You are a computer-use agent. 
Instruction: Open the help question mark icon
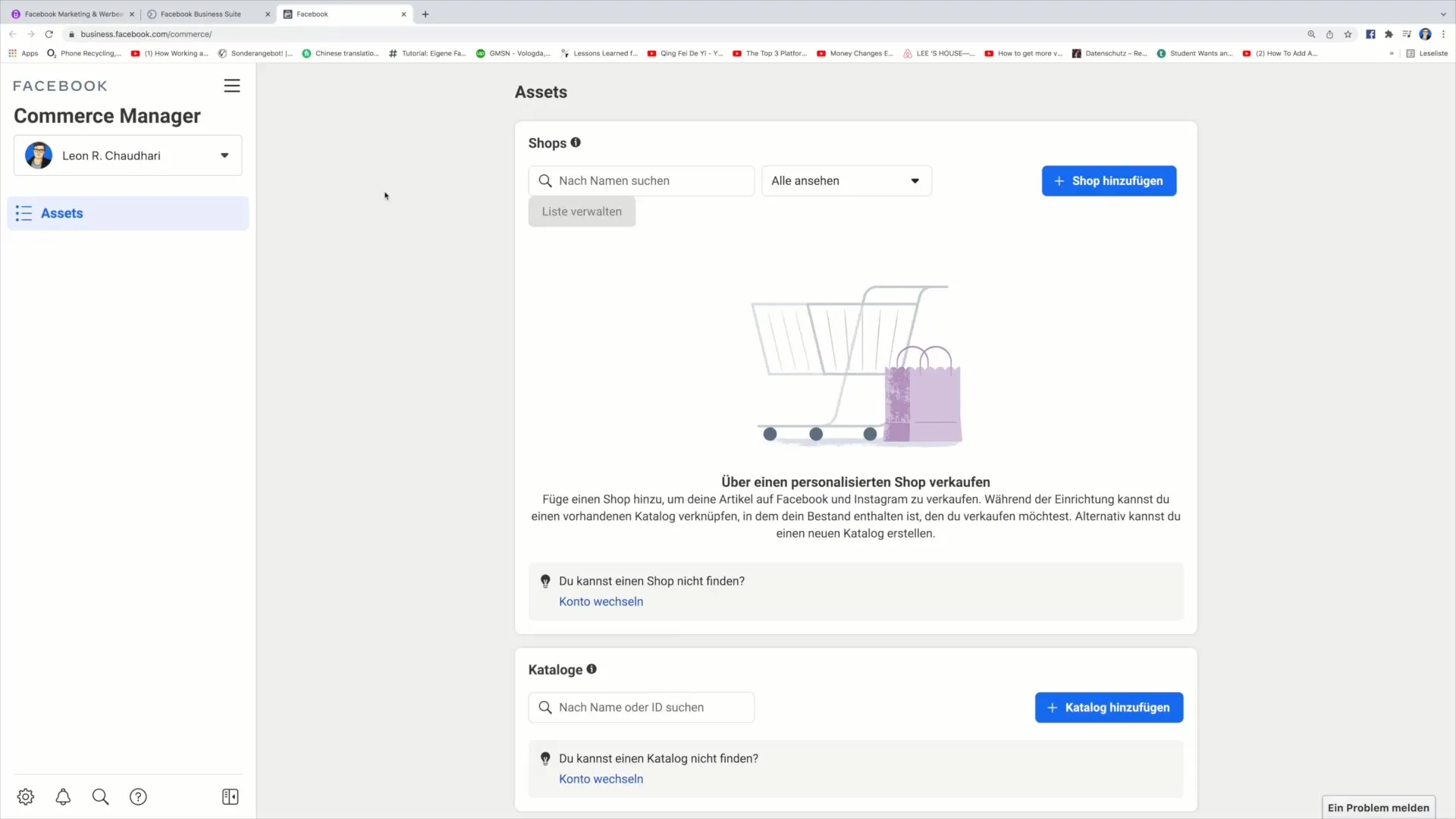pos(138,796)
